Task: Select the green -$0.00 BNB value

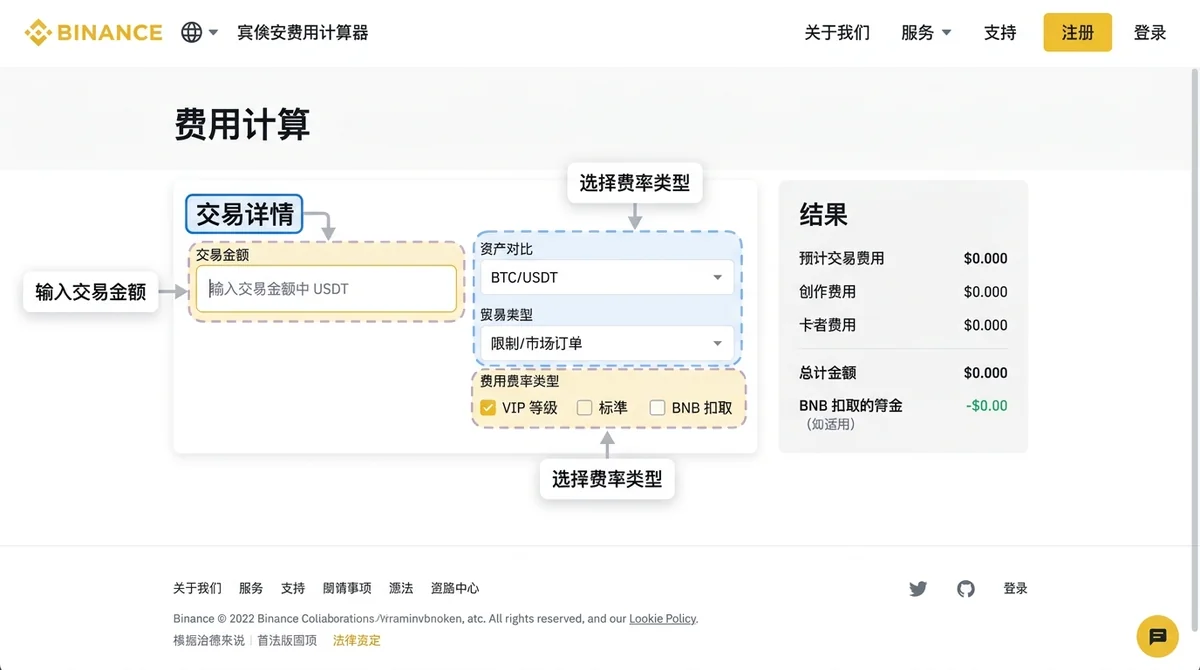Action: (986, 406)
